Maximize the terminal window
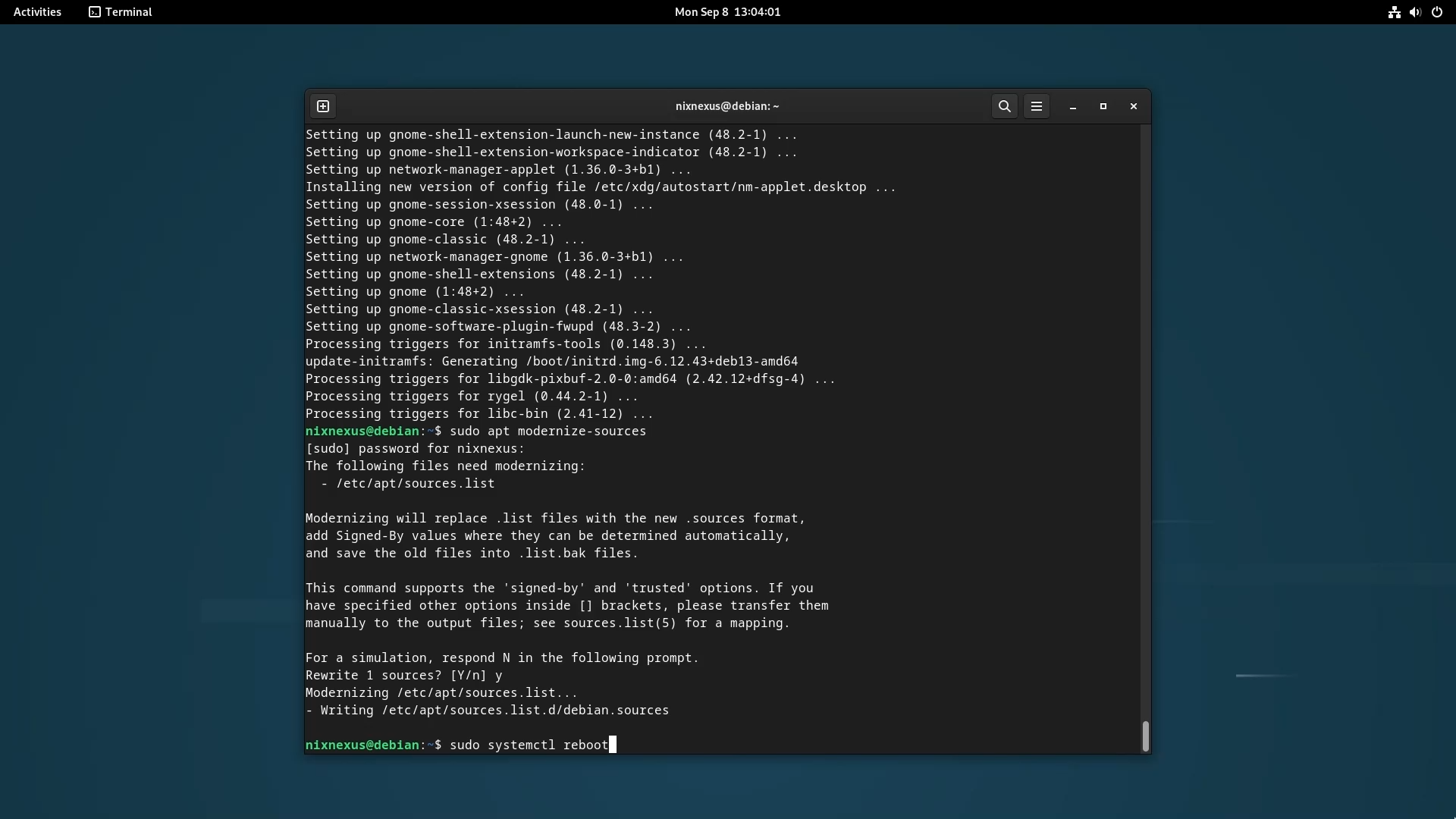This screenshot has height=819, width=1456. (x=1103, y=106)
